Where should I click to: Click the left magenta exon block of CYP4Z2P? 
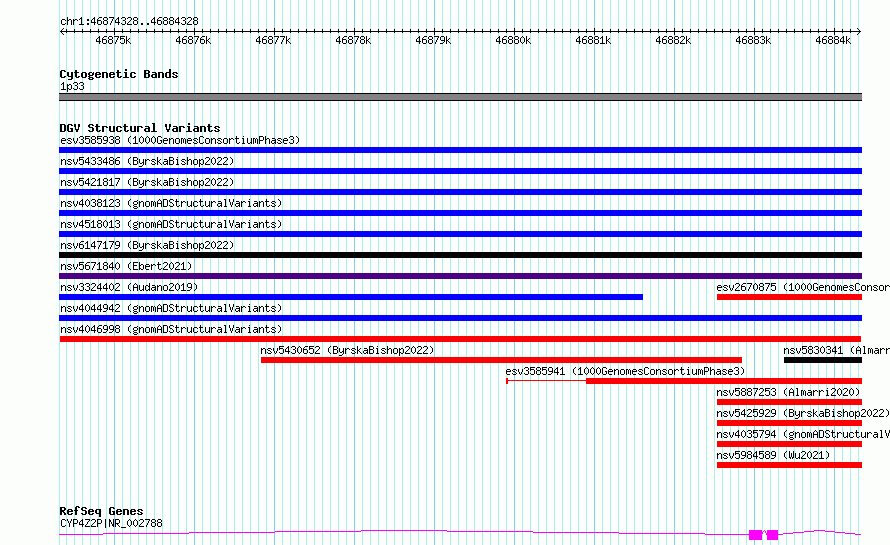[755, 535]
